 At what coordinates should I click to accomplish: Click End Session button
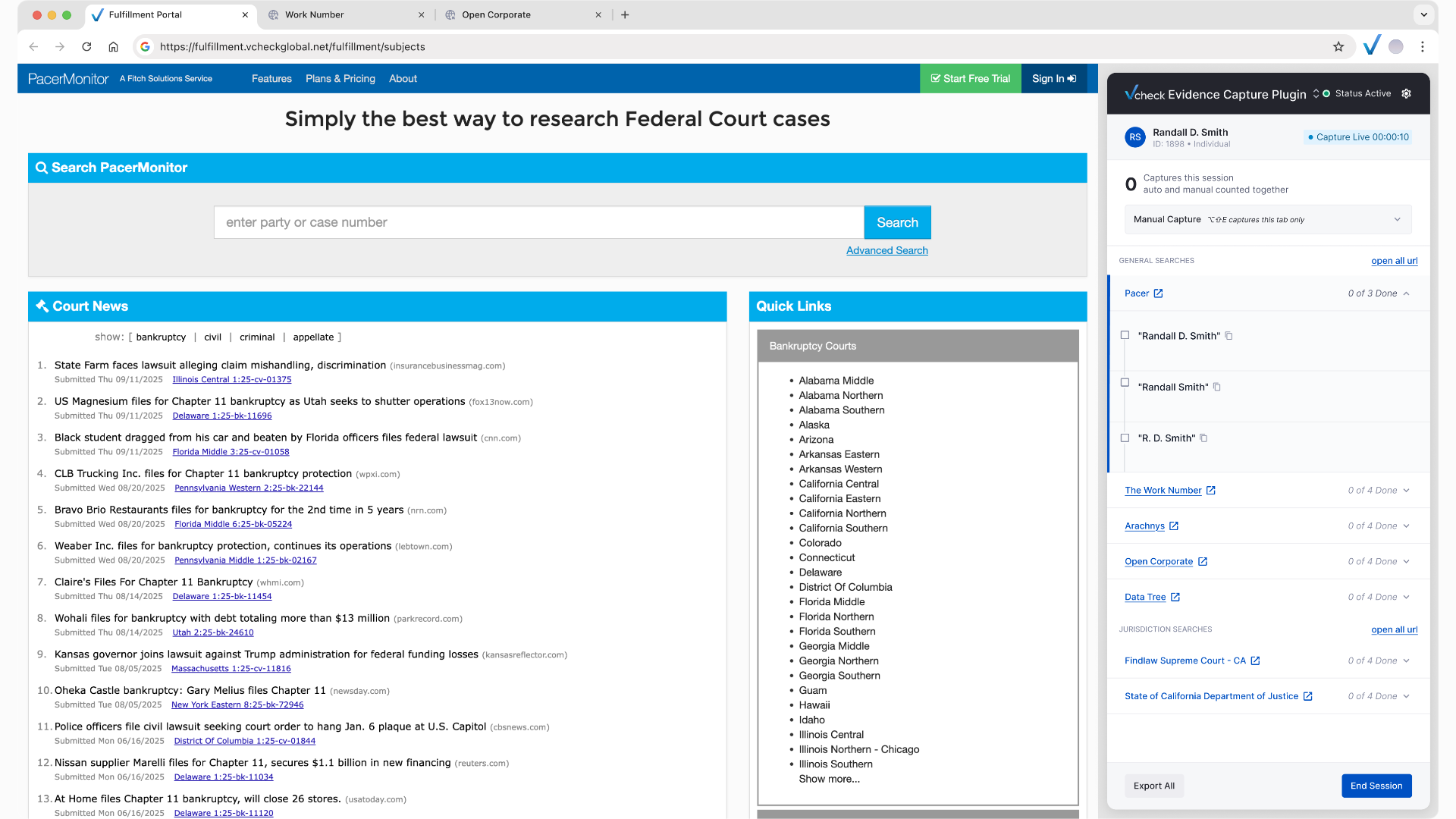[x=1376, y=786]
